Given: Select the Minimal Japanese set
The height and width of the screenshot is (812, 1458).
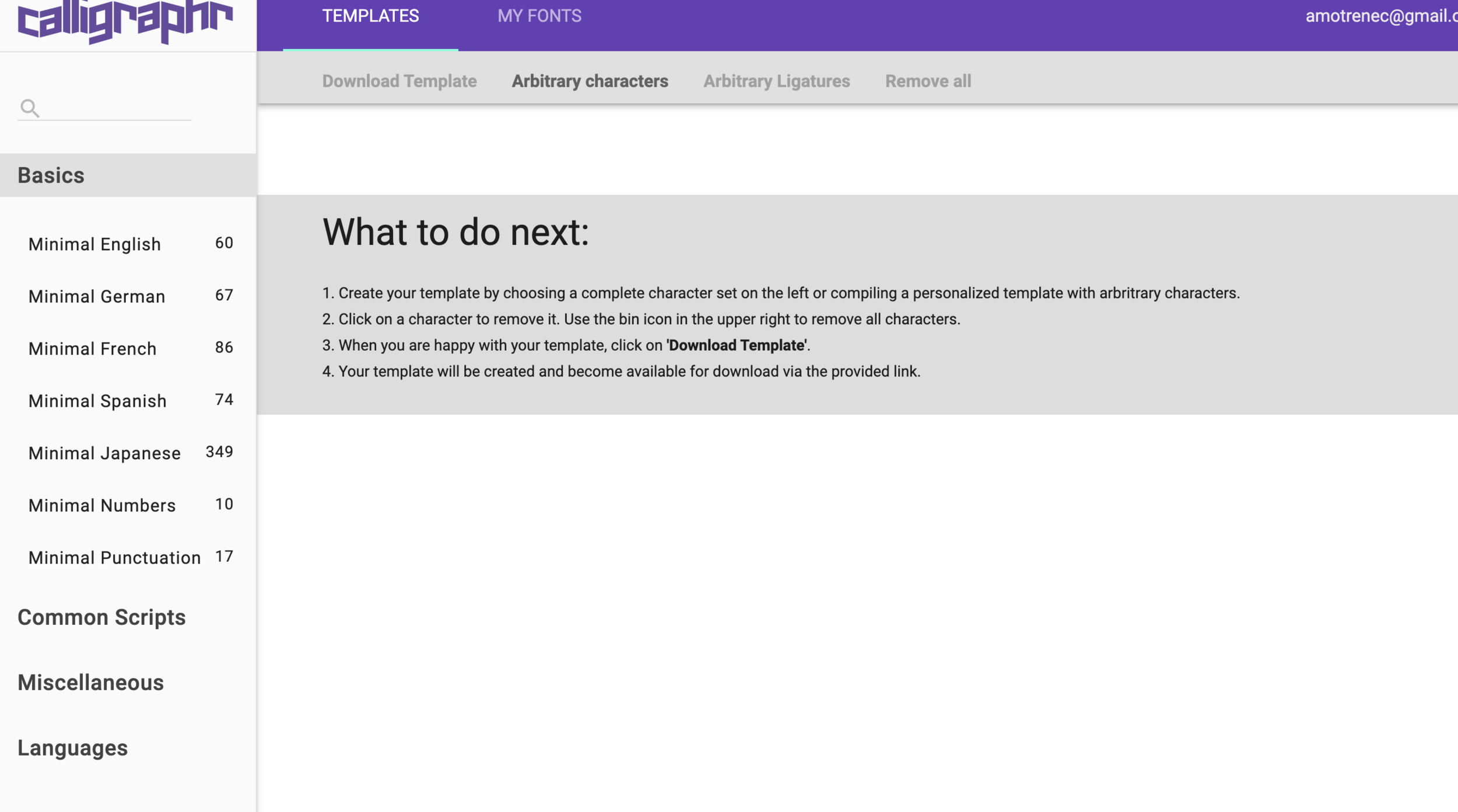Looking at the screenshot, I should (128, 453).
